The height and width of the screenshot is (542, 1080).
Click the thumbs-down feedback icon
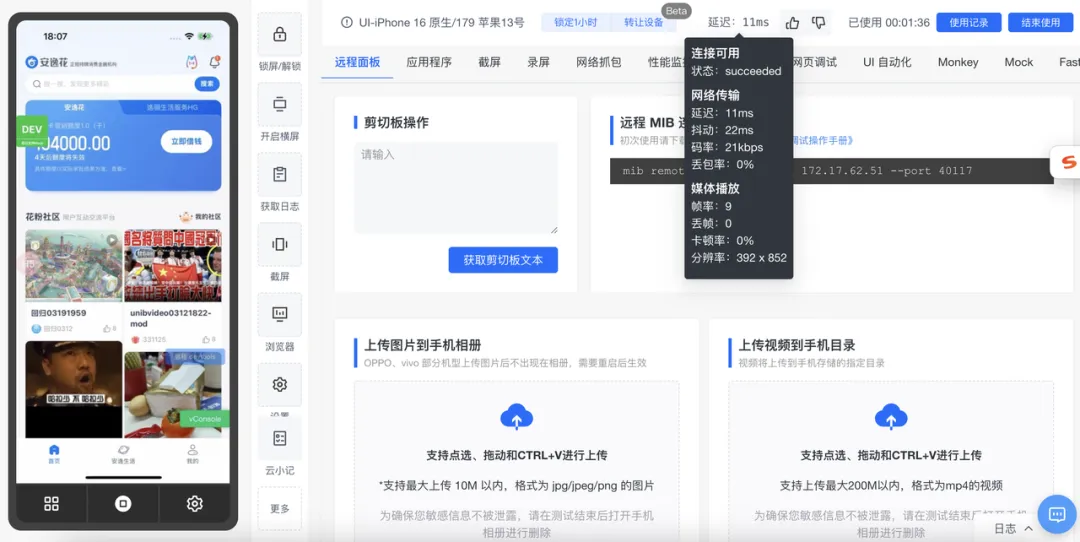(818, 23)
